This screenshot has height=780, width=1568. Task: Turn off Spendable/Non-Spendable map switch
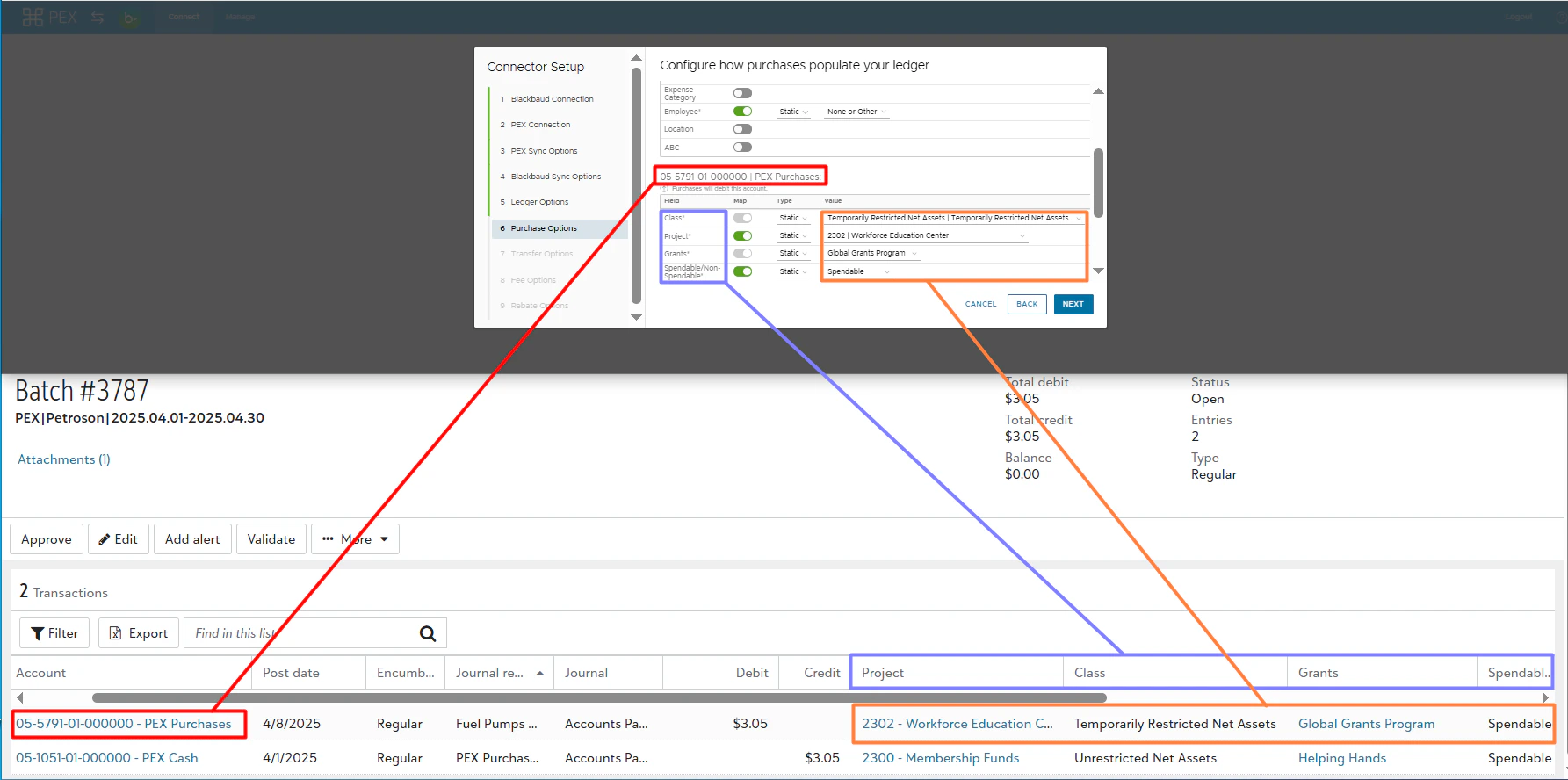[742, 271]
